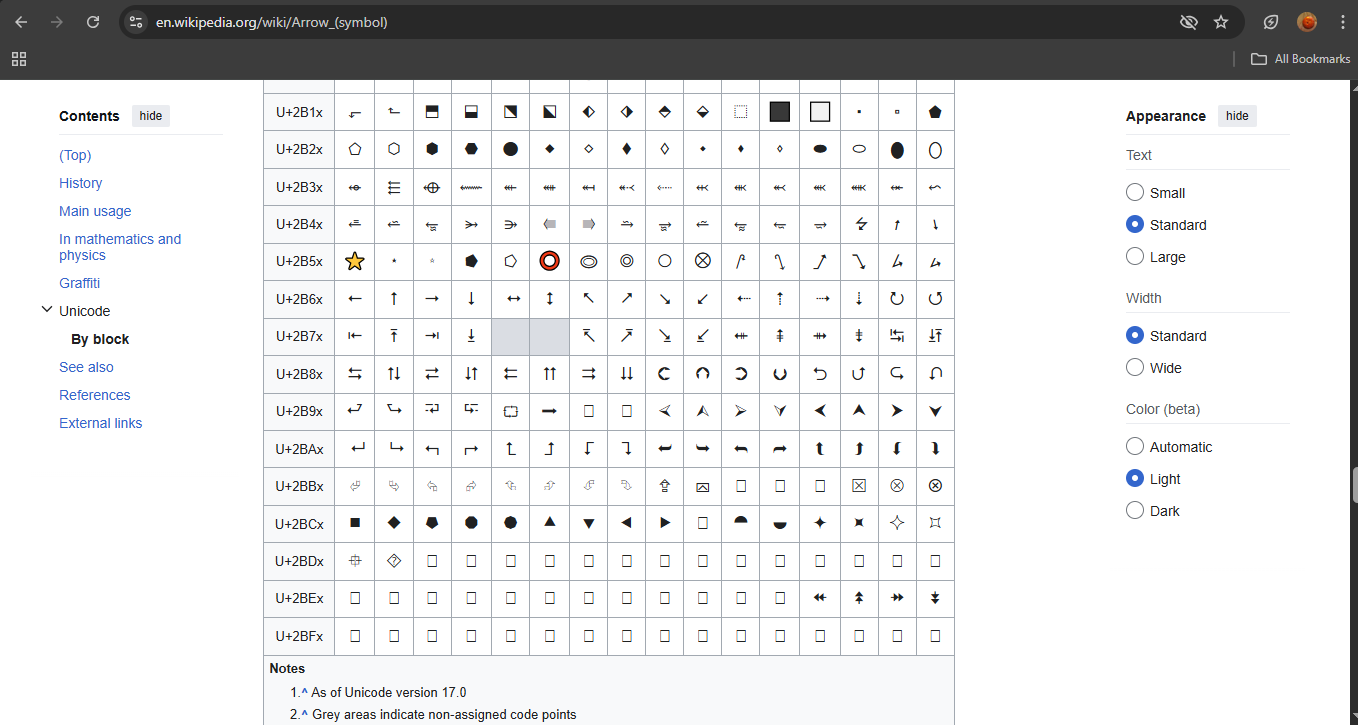Switch width to Wide

click(1135, 367)
